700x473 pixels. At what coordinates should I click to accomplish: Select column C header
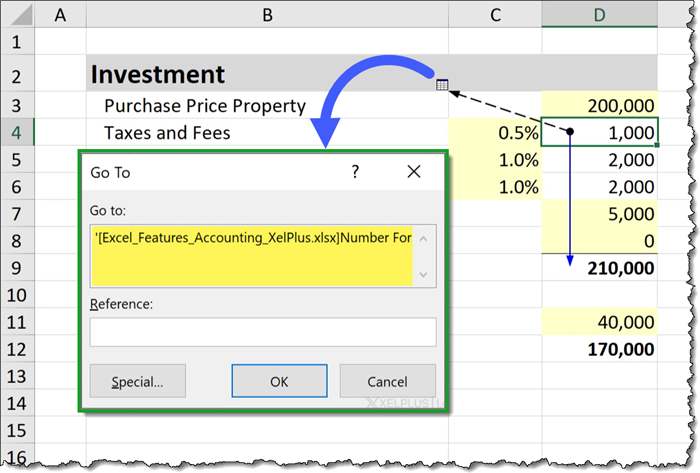pos(494,14)
